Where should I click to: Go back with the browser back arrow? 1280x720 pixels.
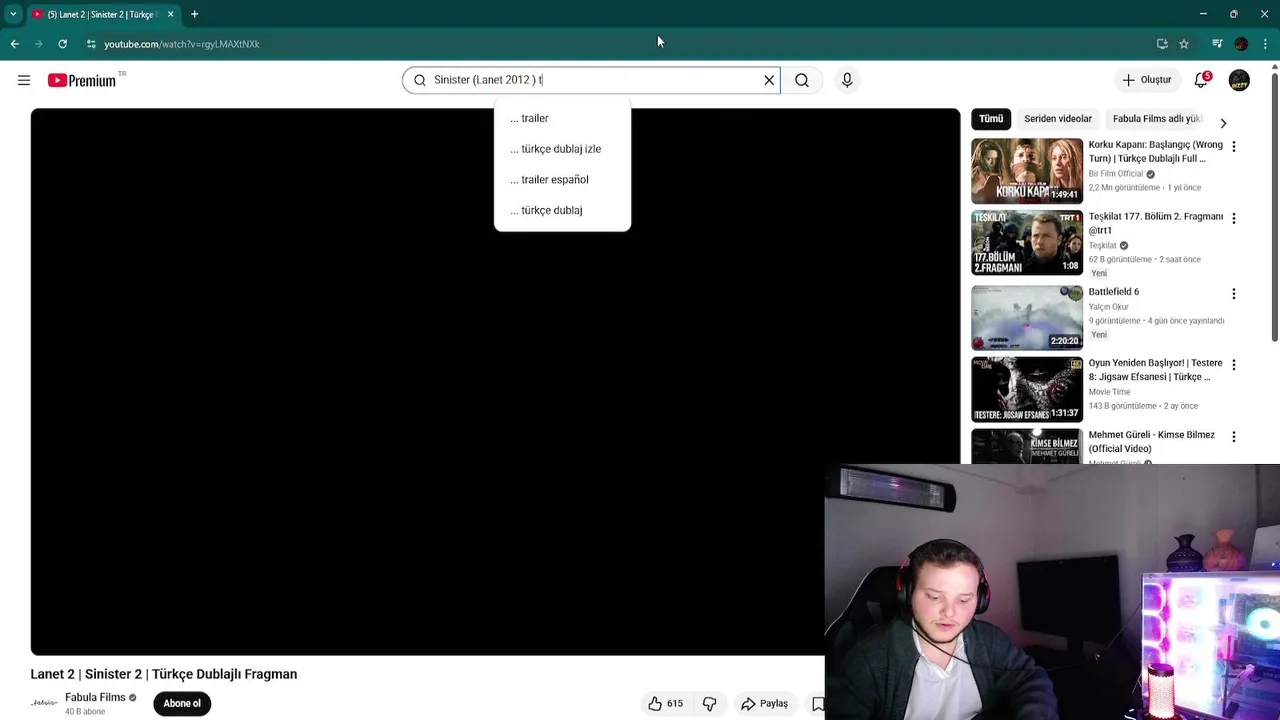[14, 44]
